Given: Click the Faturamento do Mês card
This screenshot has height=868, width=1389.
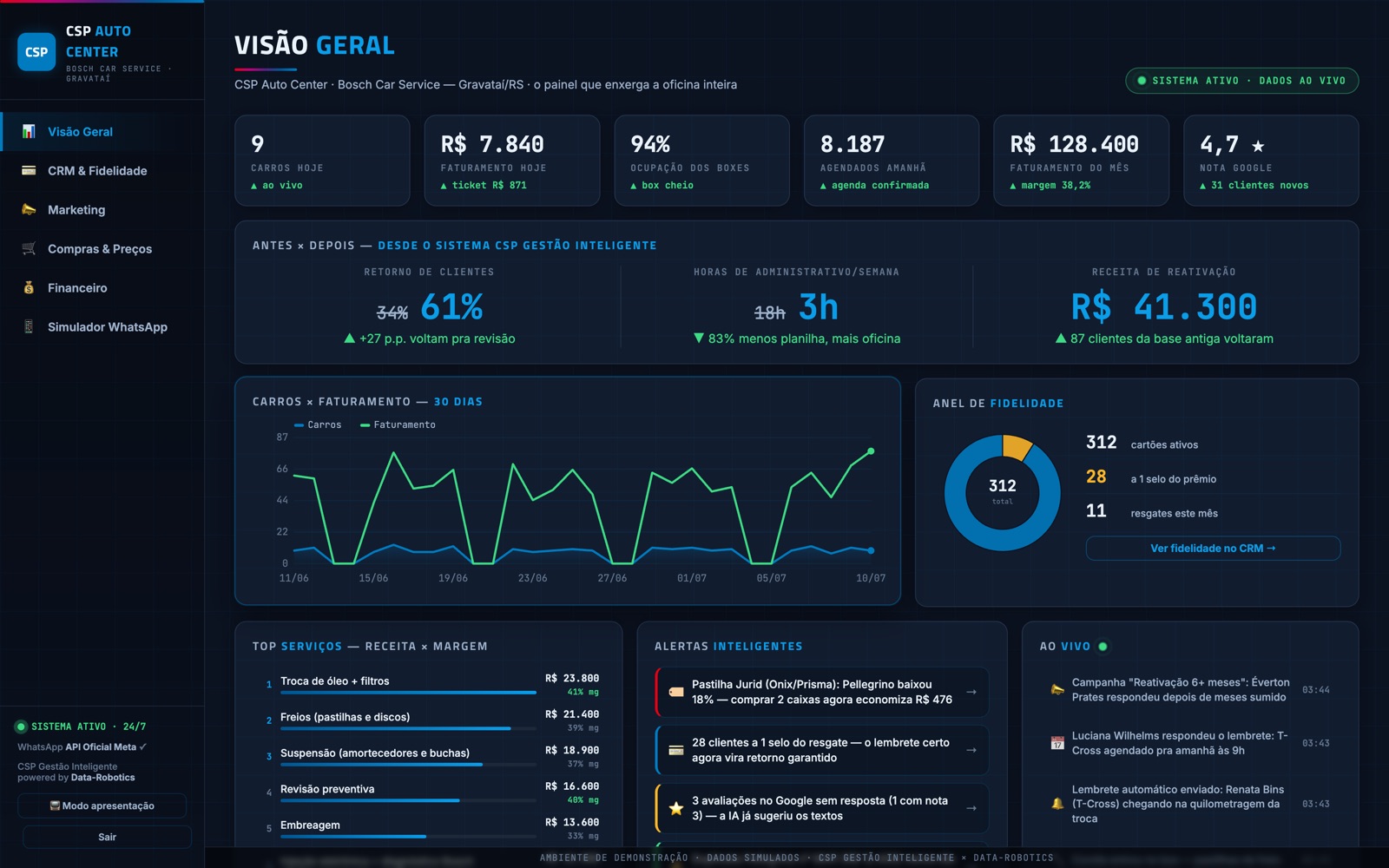Looking at the screenshot, I should pyautogui.click(x=1081, y=161).
